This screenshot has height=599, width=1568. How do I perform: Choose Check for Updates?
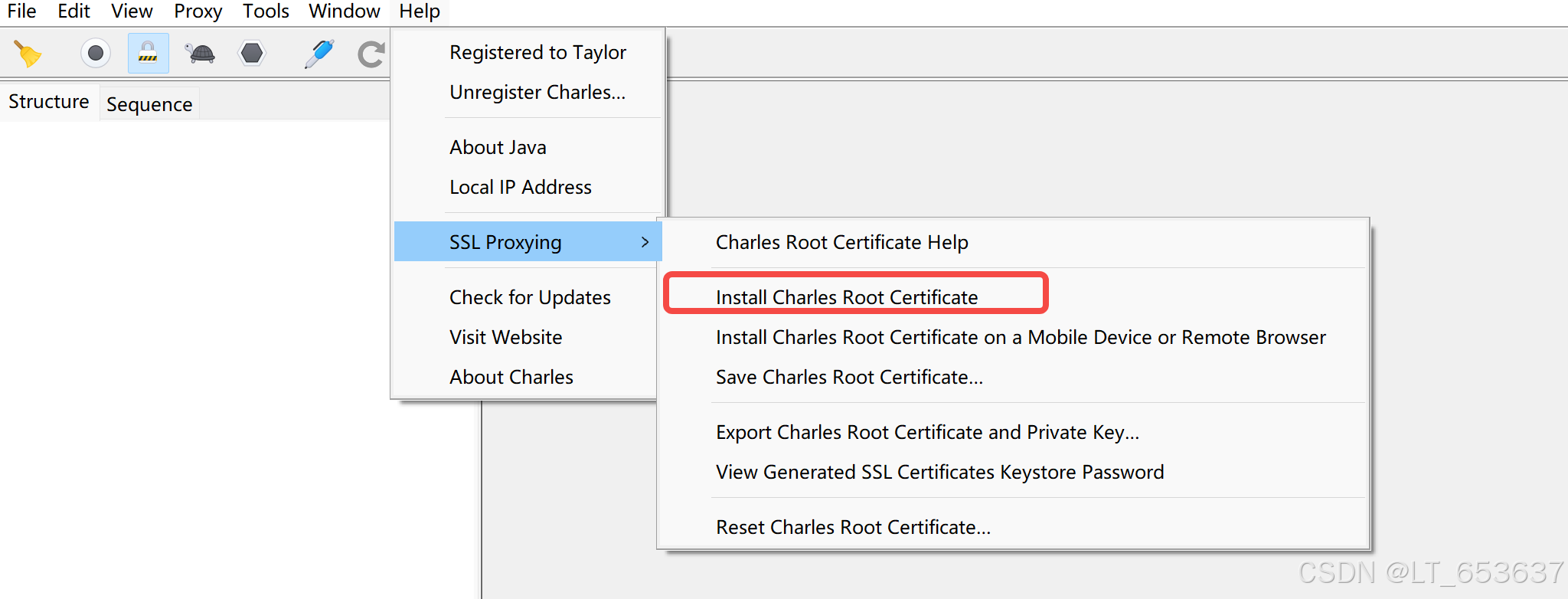click(528, 297)
